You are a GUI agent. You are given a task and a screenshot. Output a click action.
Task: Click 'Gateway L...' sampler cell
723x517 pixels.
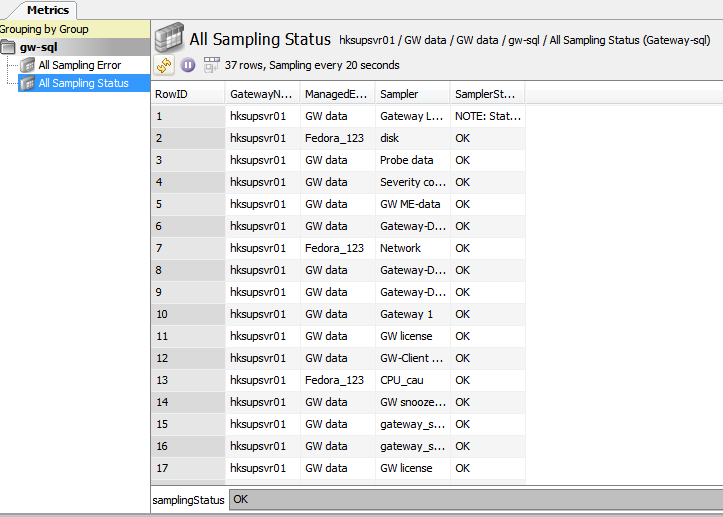click(x=413, y=116)
